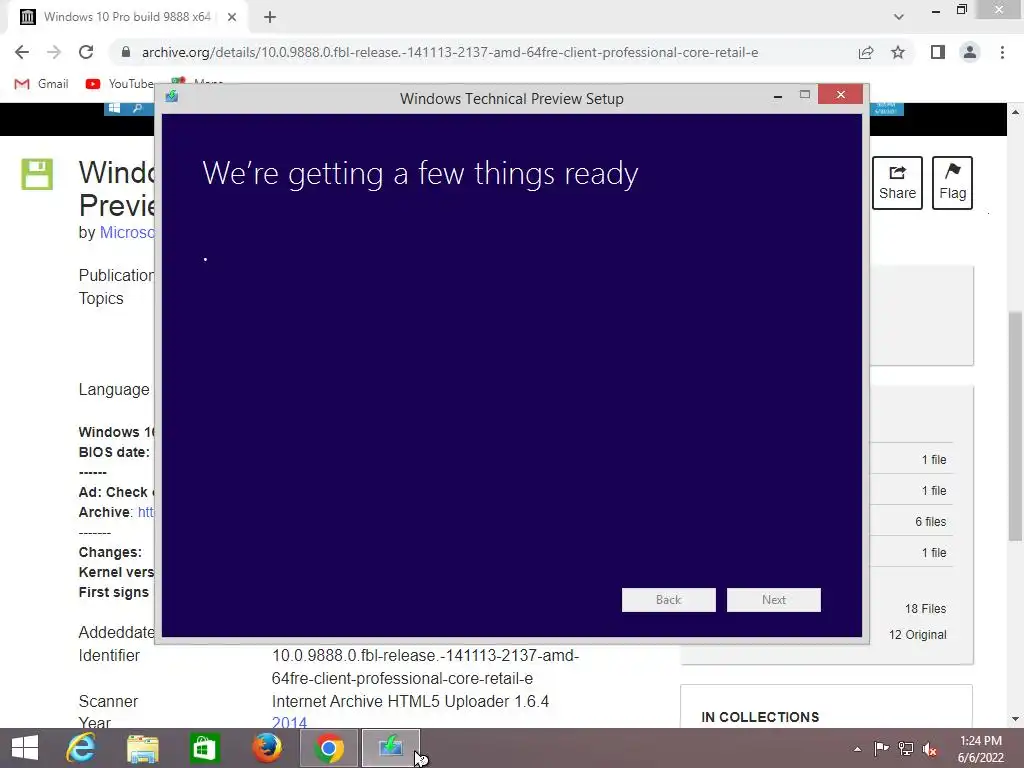Close the Windows Technical Preview Setup window
The width and height of the screenshot is (1024, 768).
click(x=840, y=95)
